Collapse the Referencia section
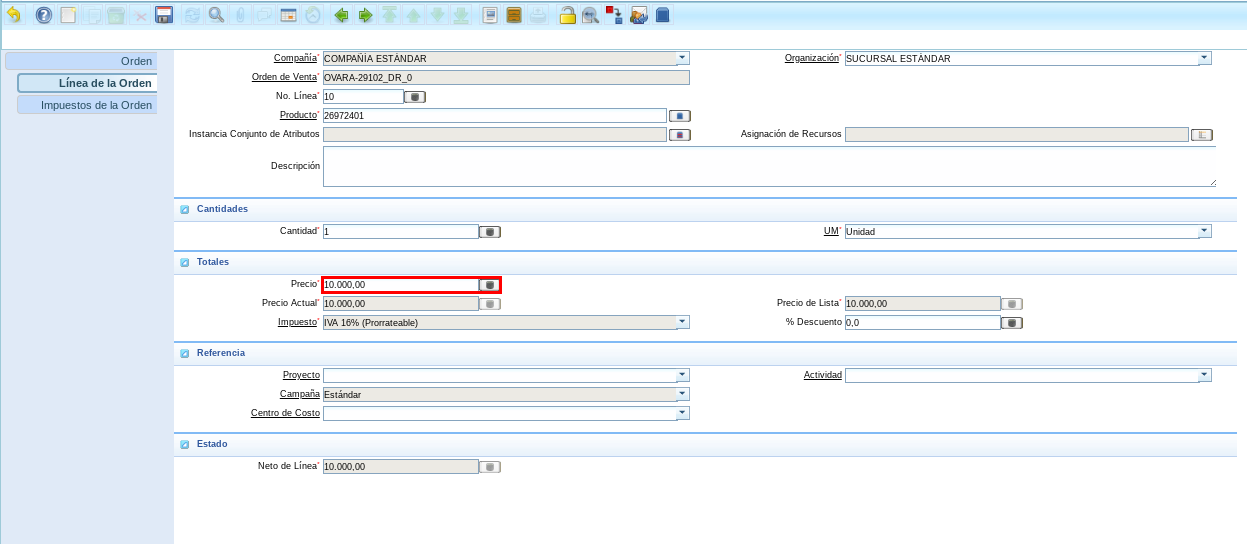The width and height of the screenshot is (1247, 544). (184, 354)
